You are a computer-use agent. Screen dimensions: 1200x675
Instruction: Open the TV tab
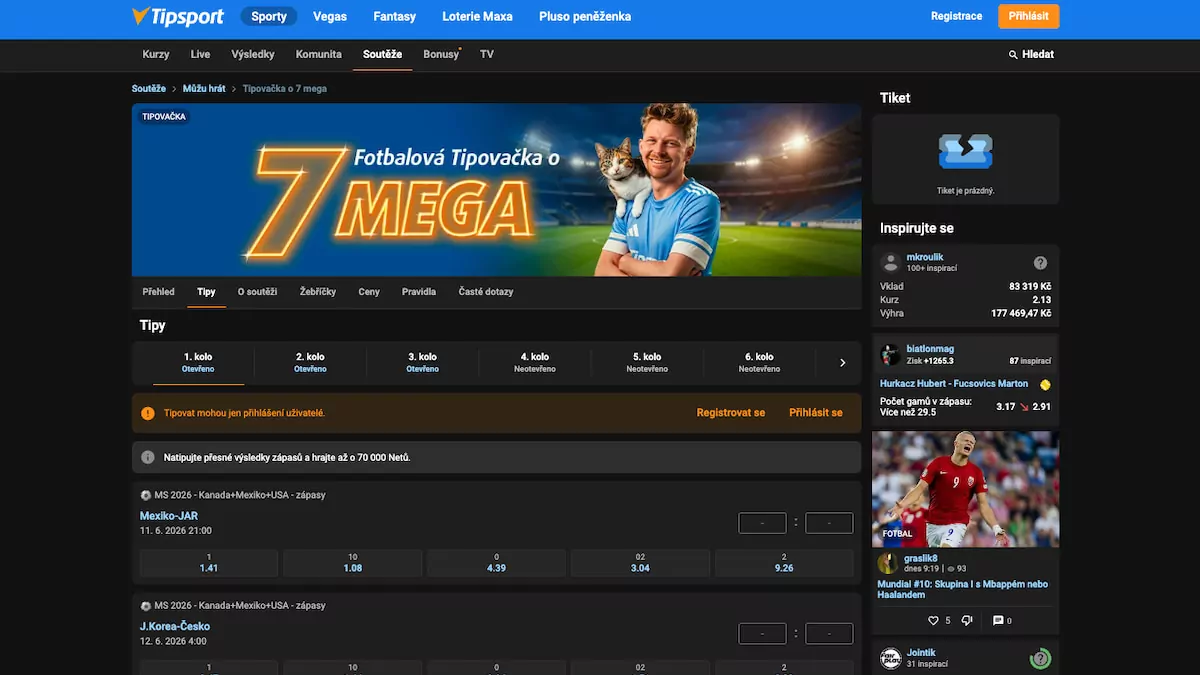click(x=487, y=54)
